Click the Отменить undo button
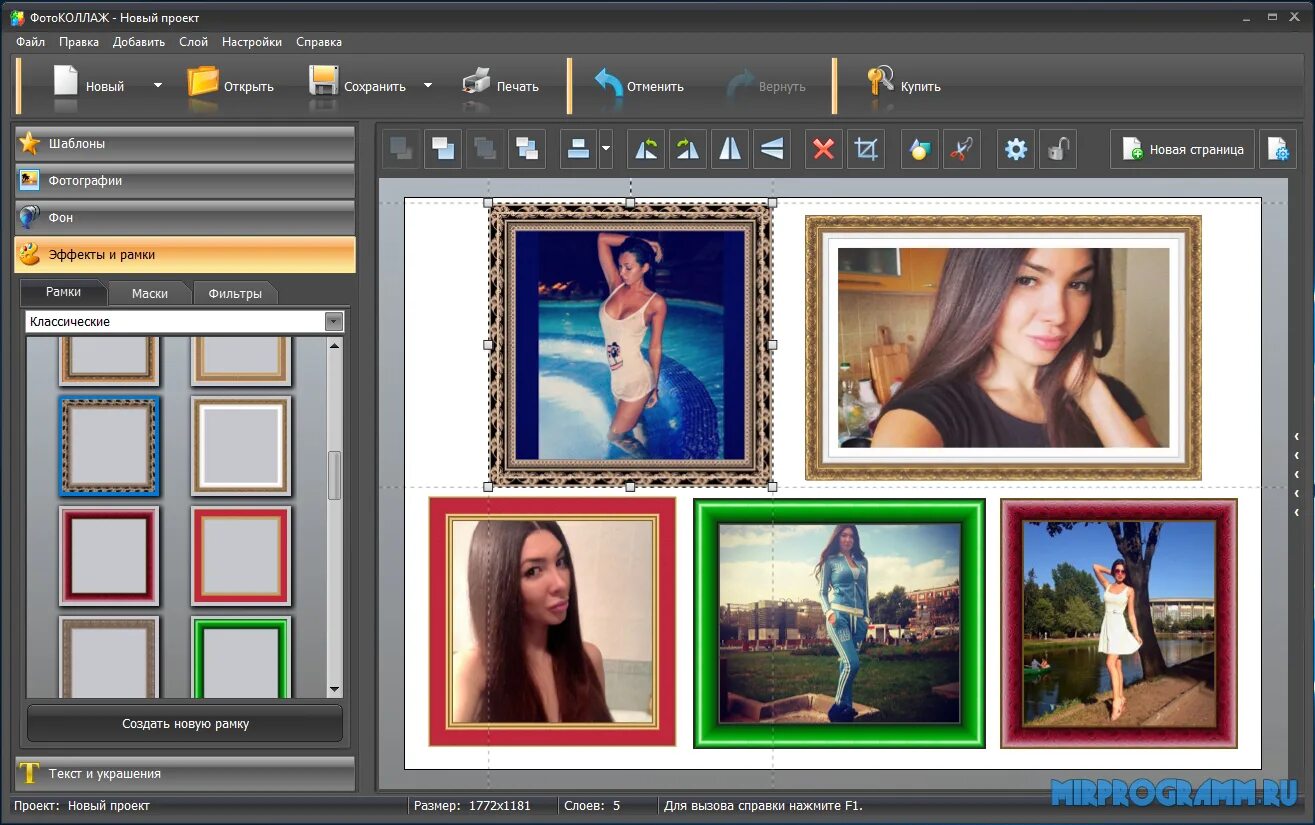 [639, 86]
